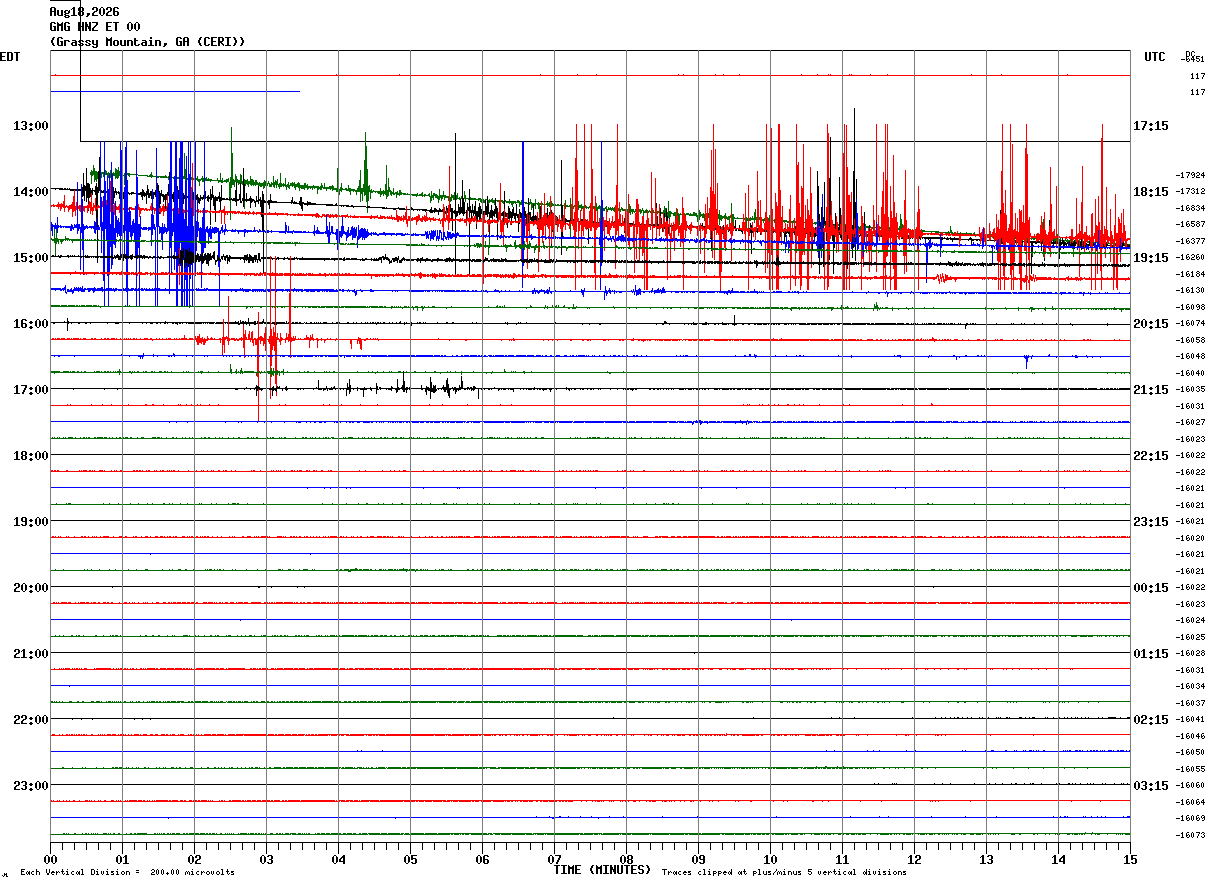Click the Grassy Mountain, GA (CERI) title
Viewport: 1210px width, 886px height.
coord(147,42)
